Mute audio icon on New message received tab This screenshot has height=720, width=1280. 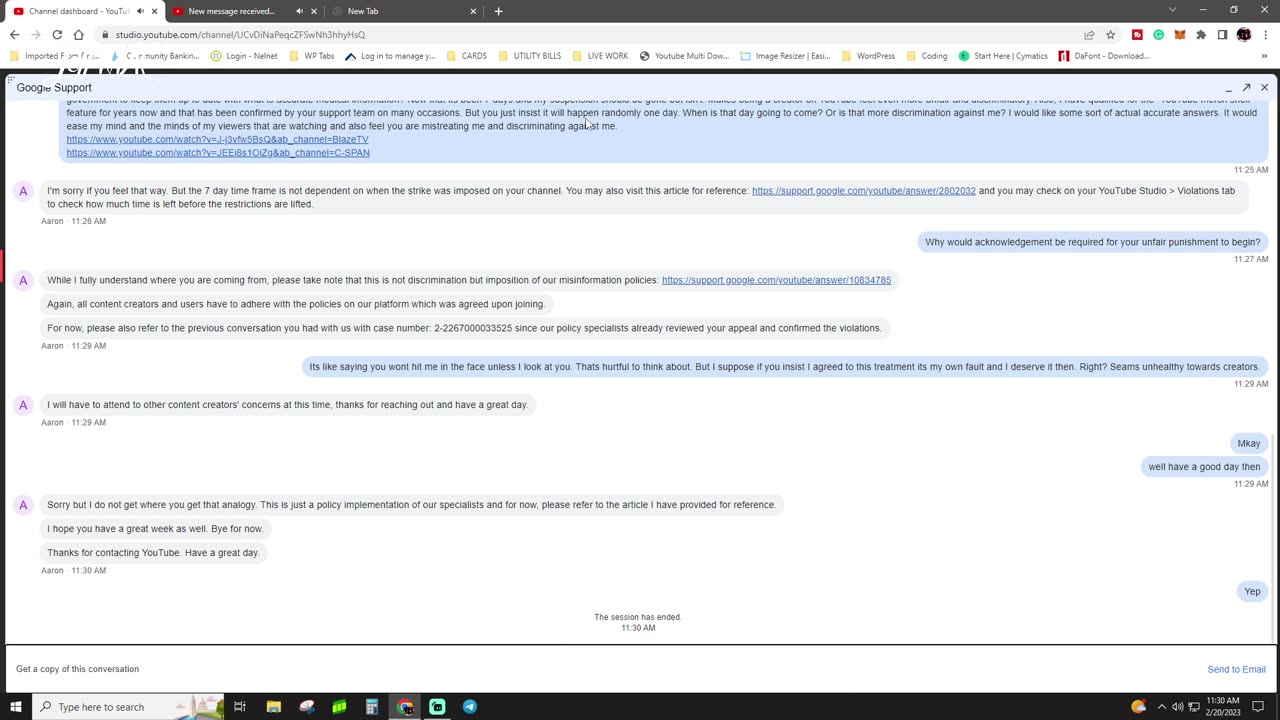click(299, 11)
